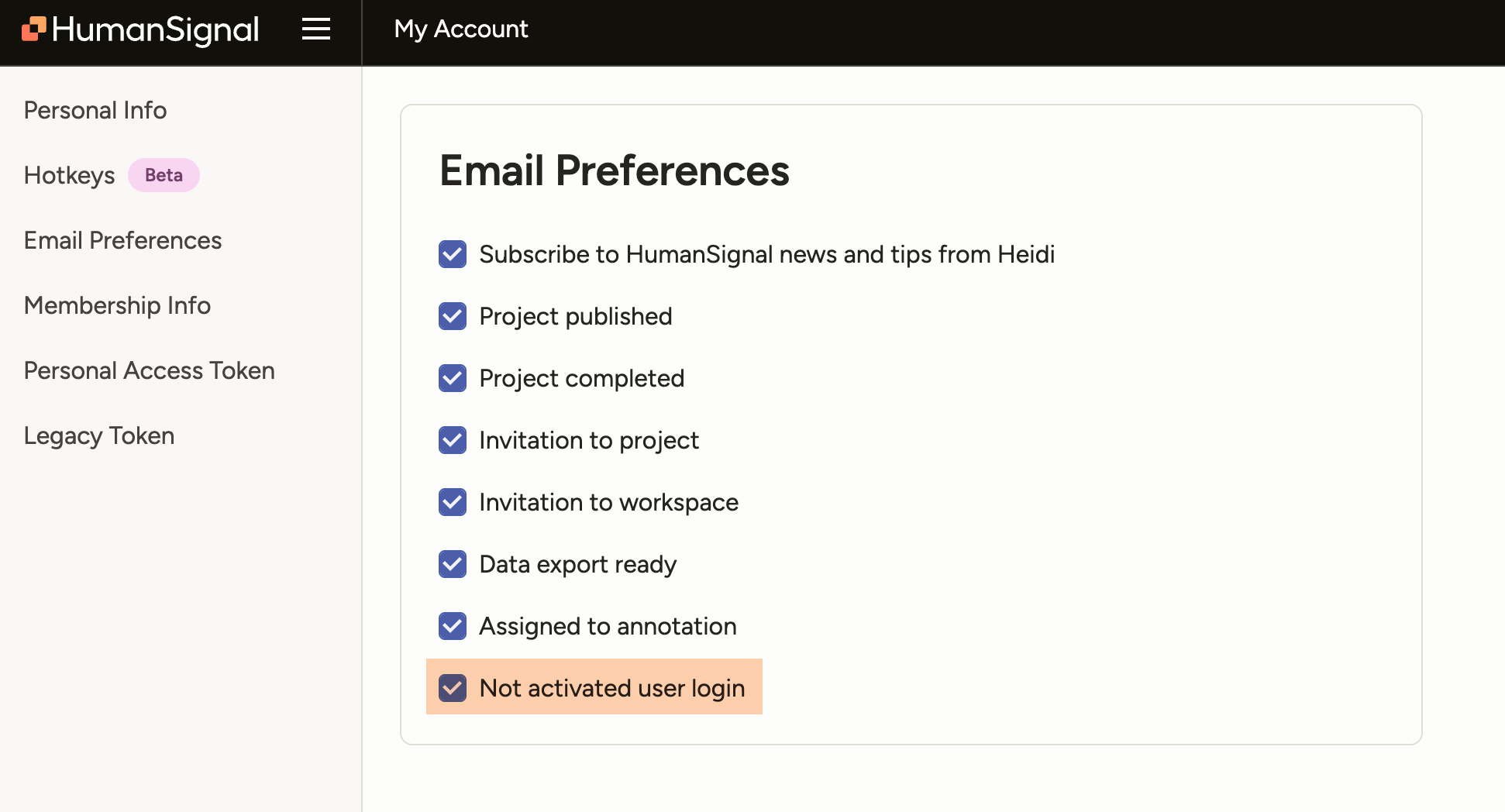The height and width of the screenshot is (812, 1505).
Task: Click the Email Preferences heading
Action: [x=615, y=171]
